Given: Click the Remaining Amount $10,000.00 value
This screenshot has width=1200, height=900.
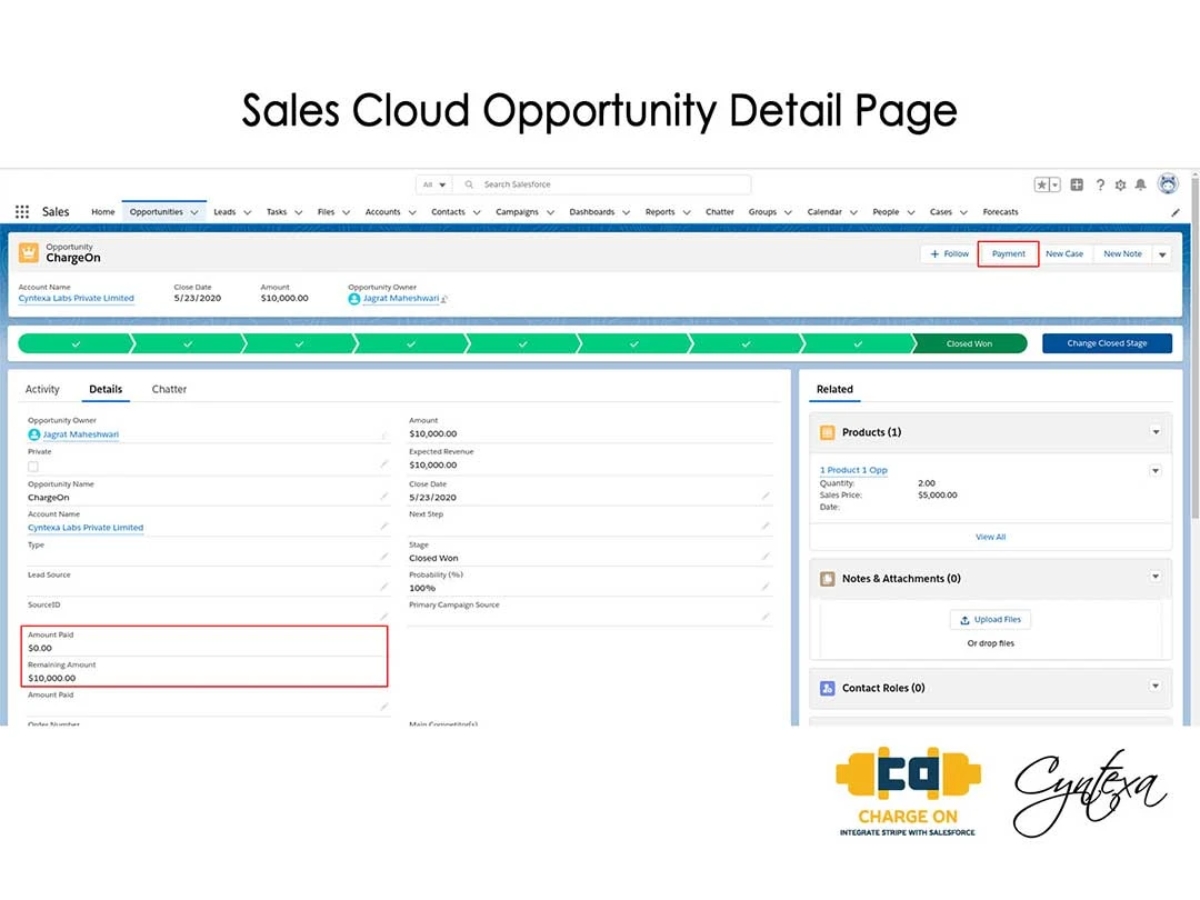Looking at the screenshot, I should pos(52,678).
